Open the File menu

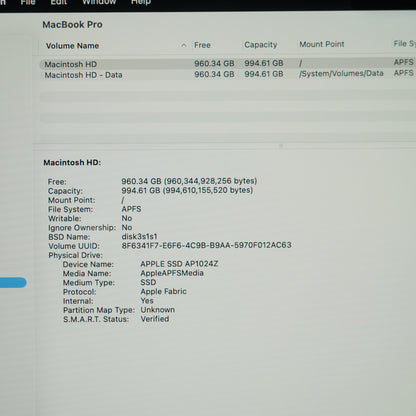pyautogui.click(x=28, y=3)
